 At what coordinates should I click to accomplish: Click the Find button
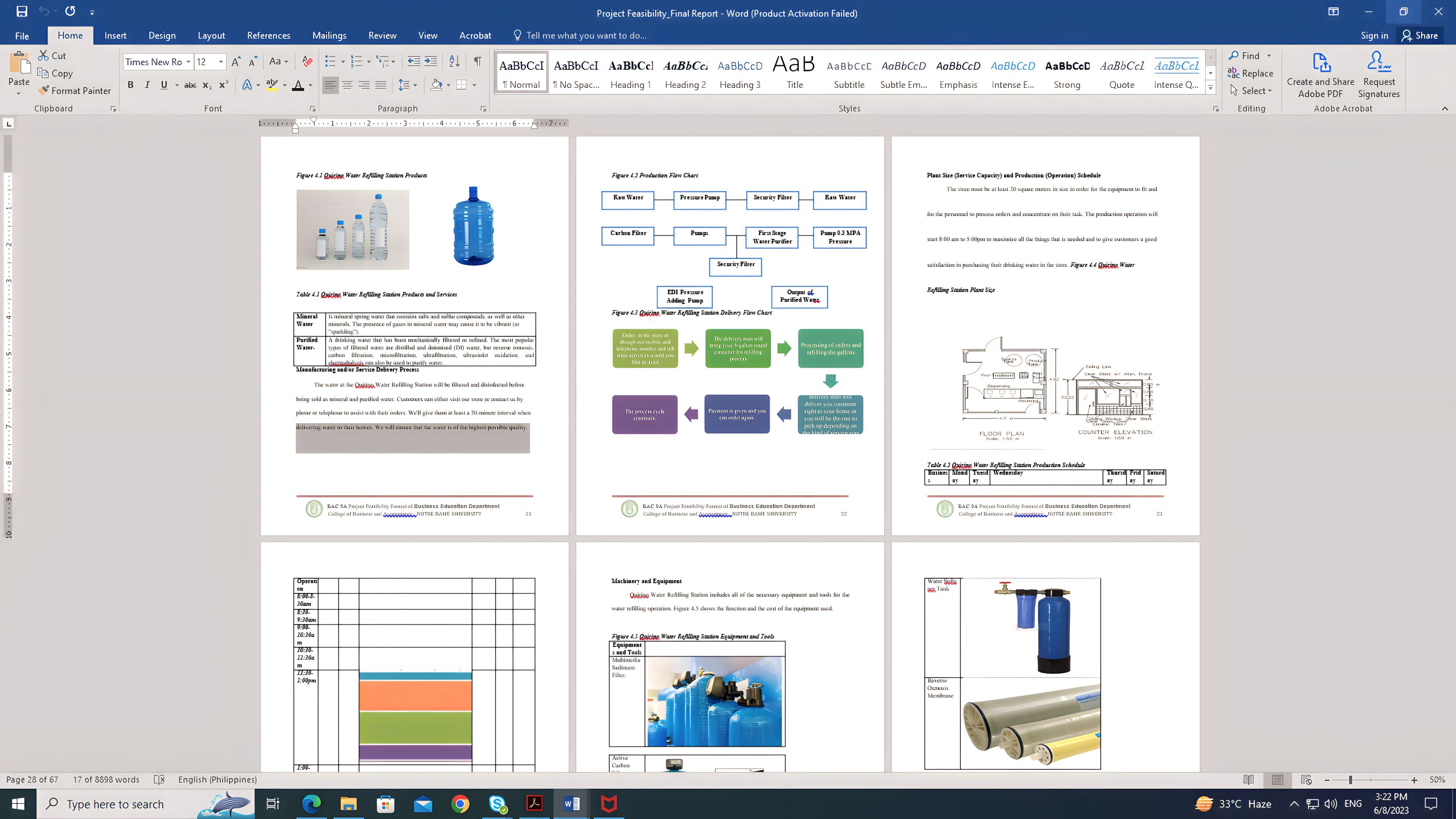click(x=1244, y=55)
